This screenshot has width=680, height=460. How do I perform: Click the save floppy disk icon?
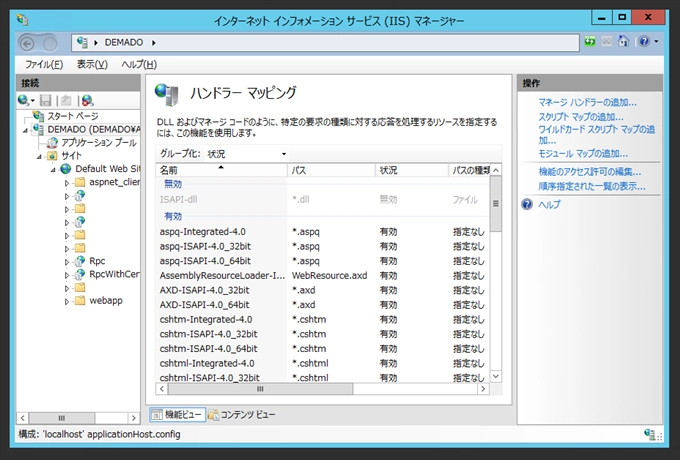pyautogui.click(x=46, y=101)
